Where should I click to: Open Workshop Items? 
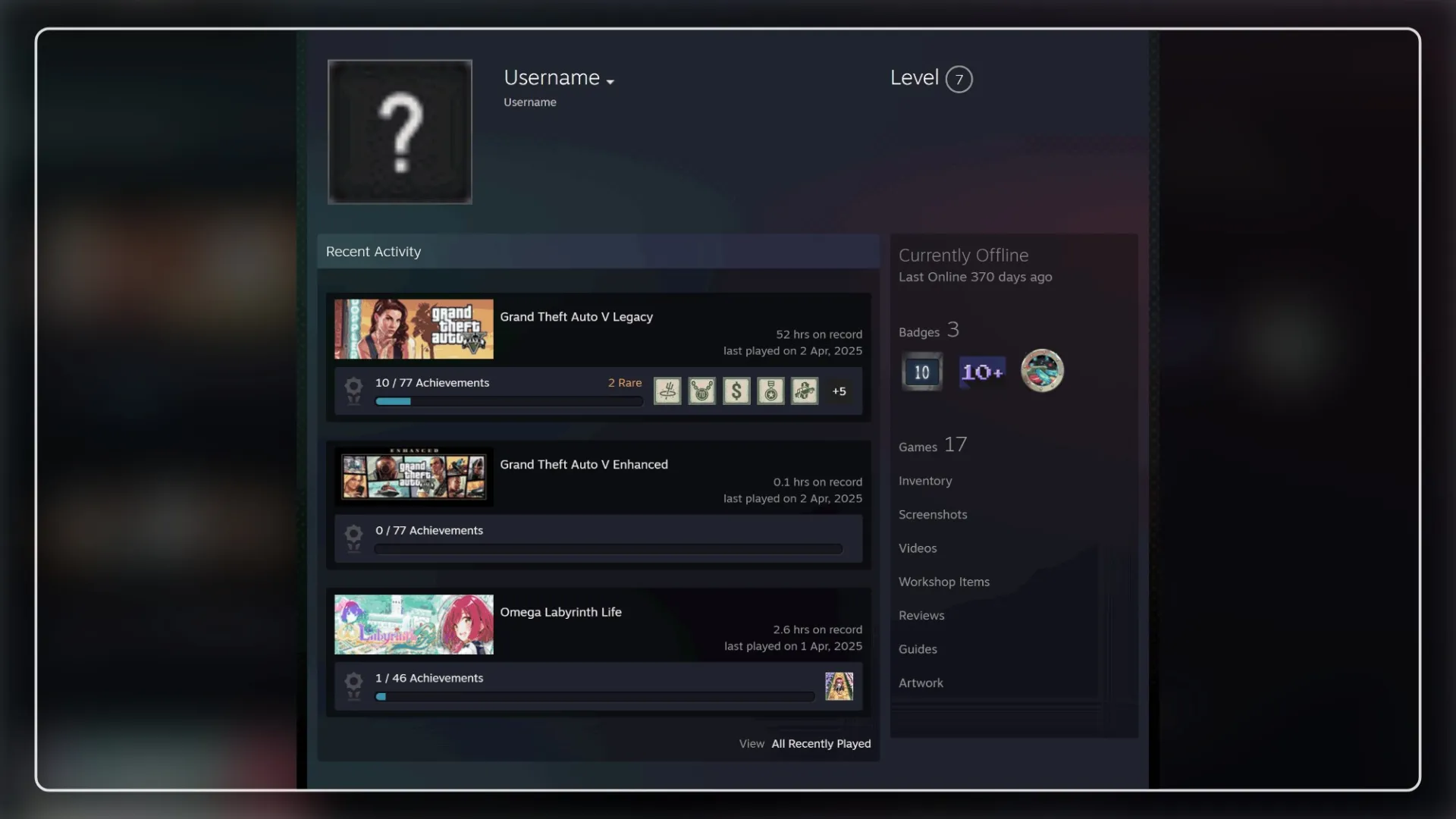coord(944,582)
